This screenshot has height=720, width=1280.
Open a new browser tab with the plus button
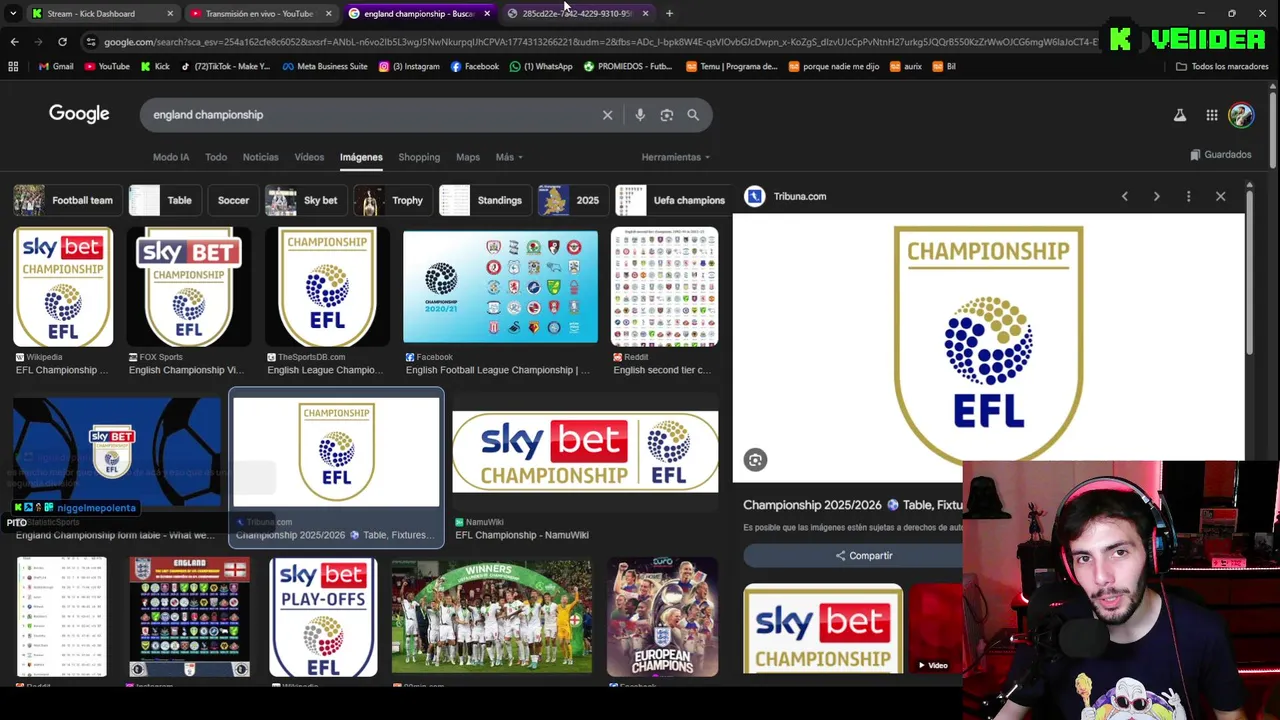[669, 13]
